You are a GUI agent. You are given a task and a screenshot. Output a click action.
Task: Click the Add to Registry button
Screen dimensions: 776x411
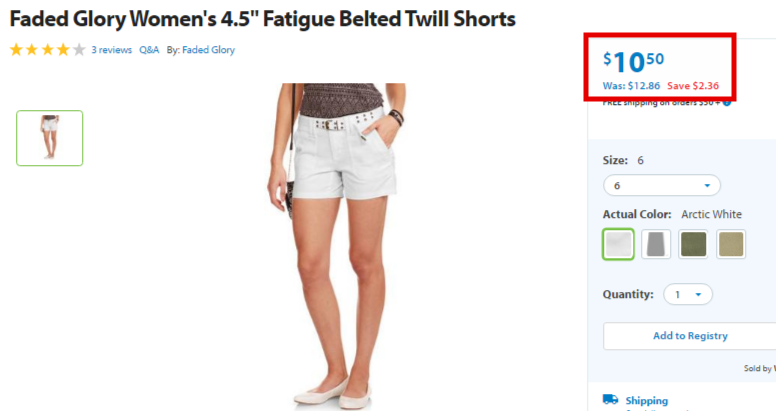(x=690, y=336)
